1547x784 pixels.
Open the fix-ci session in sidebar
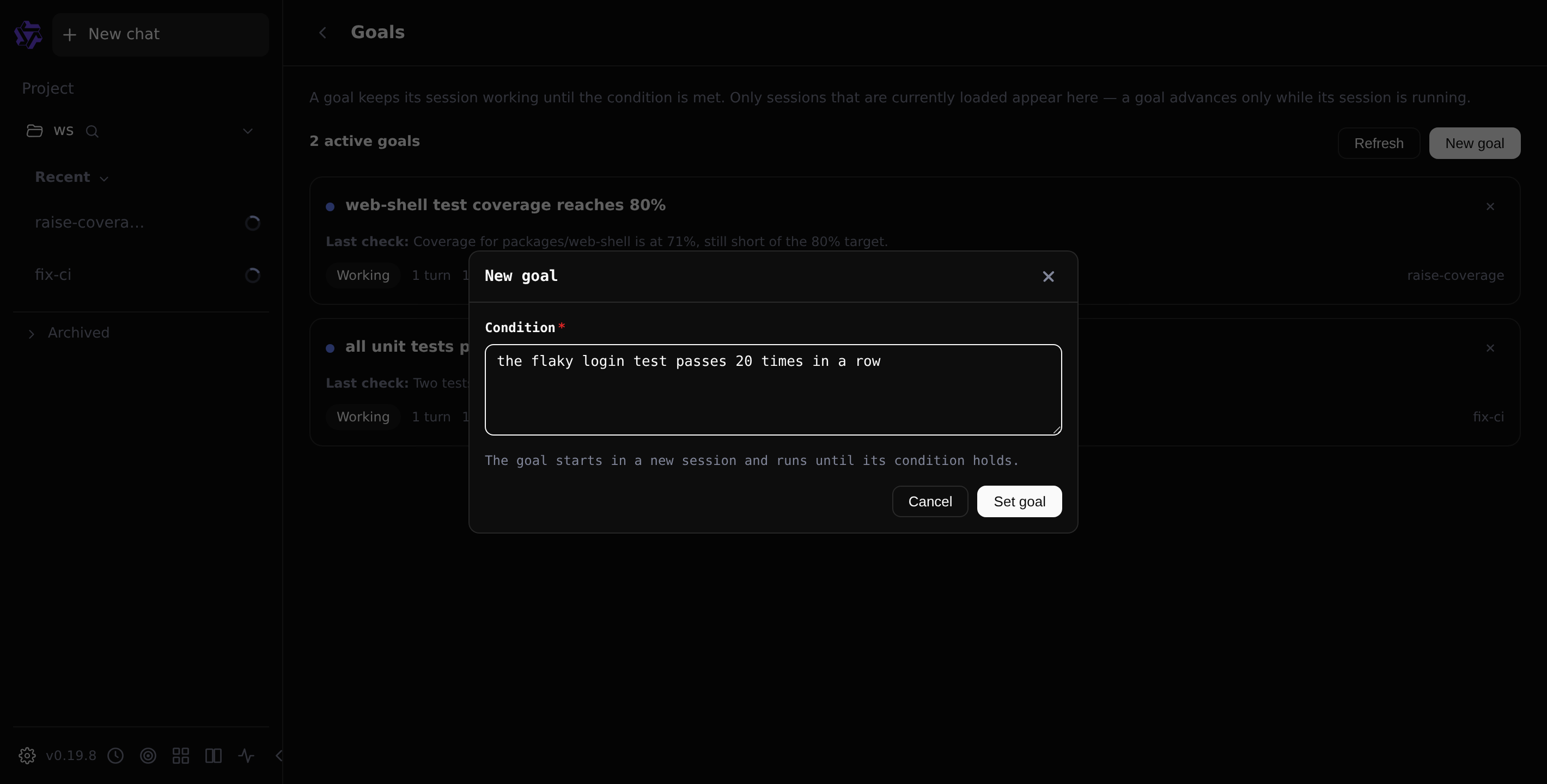click(x=141, y=275)
